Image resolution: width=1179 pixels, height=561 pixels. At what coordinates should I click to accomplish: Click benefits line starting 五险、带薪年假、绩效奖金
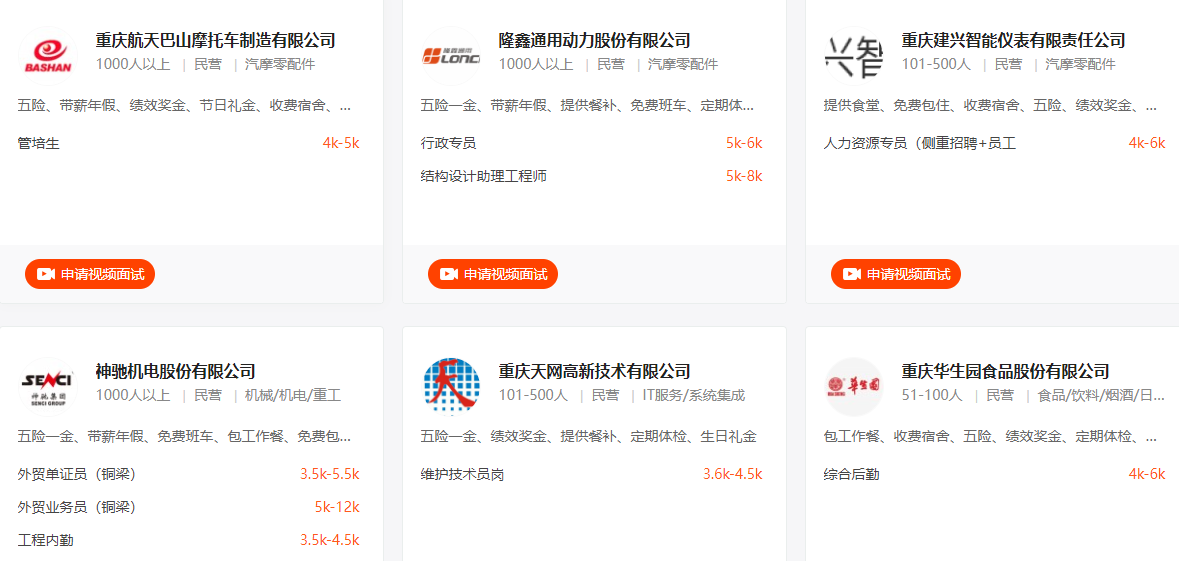click(x=184, y=105)
